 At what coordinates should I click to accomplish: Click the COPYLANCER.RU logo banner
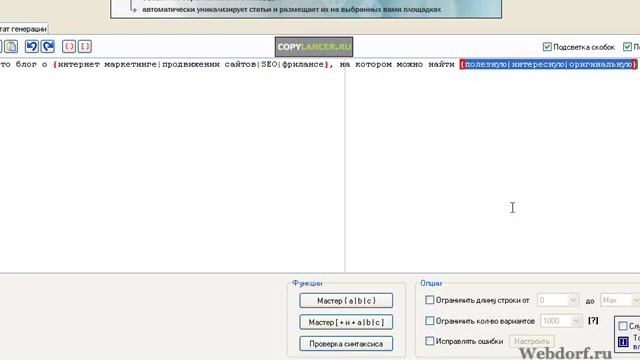coord(314,47)
